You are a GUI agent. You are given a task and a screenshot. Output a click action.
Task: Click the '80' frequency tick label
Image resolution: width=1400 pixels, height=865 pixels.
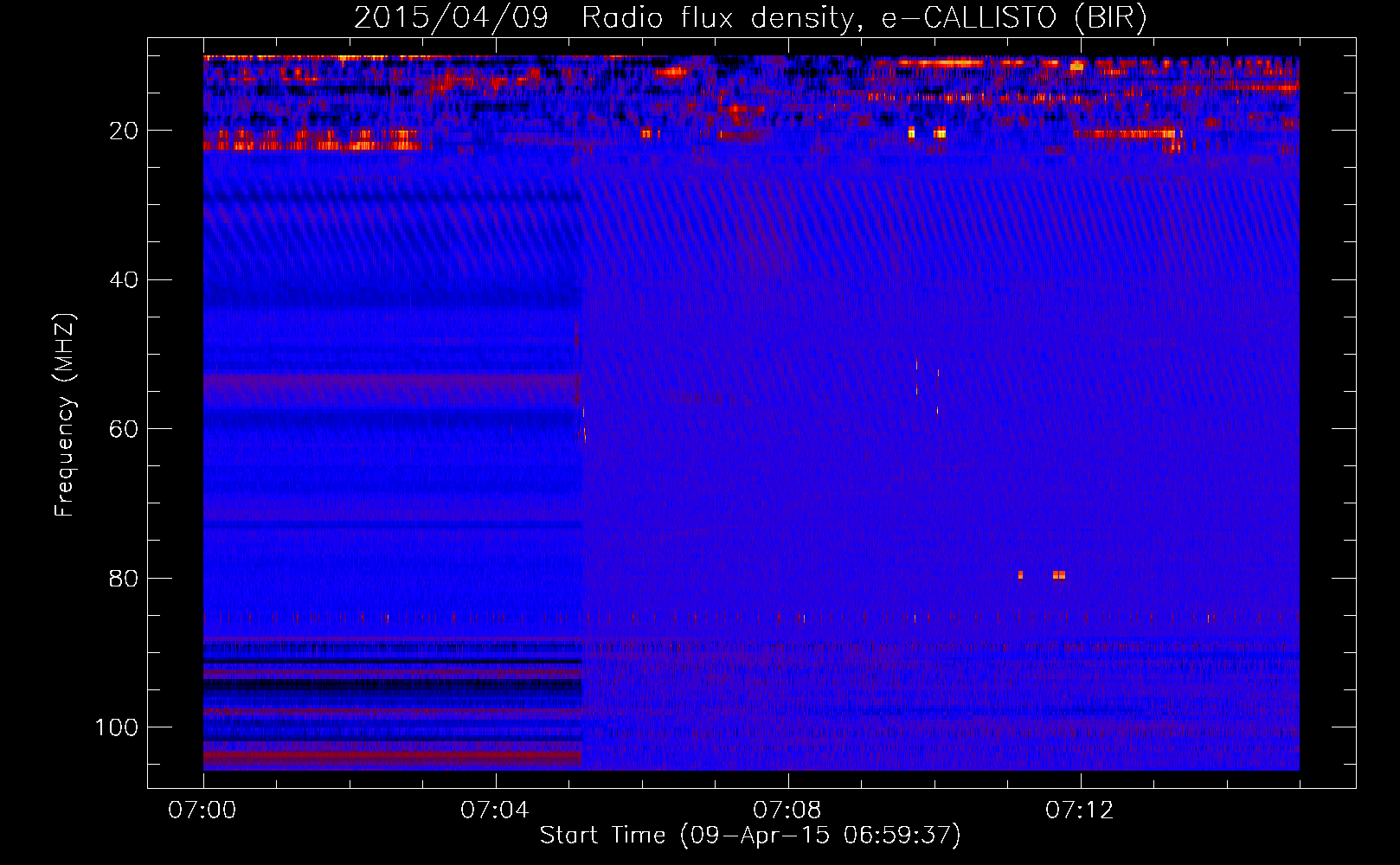[x=124, y=578]
